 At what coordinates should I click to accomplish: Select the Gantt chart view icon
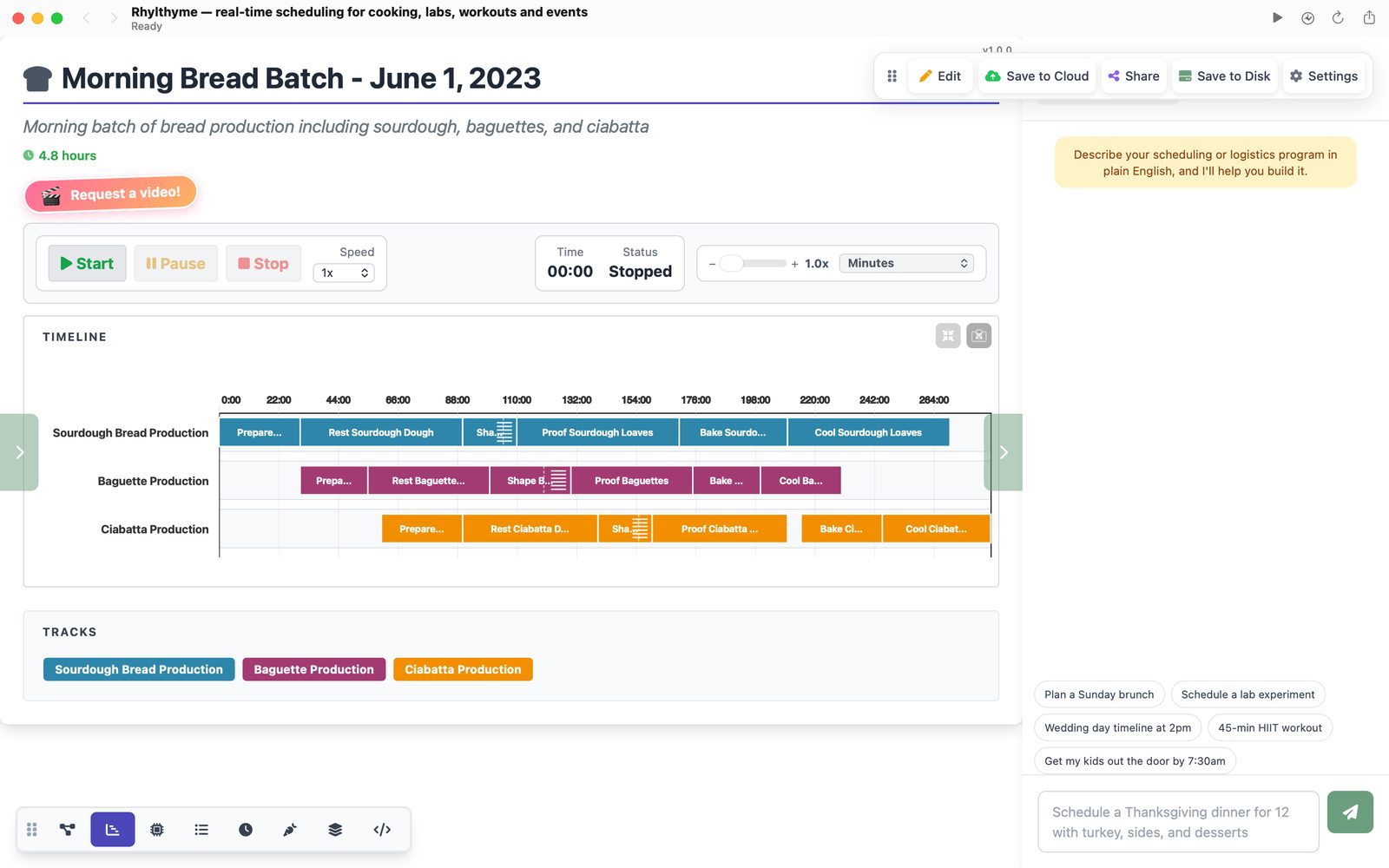point(113,830)
